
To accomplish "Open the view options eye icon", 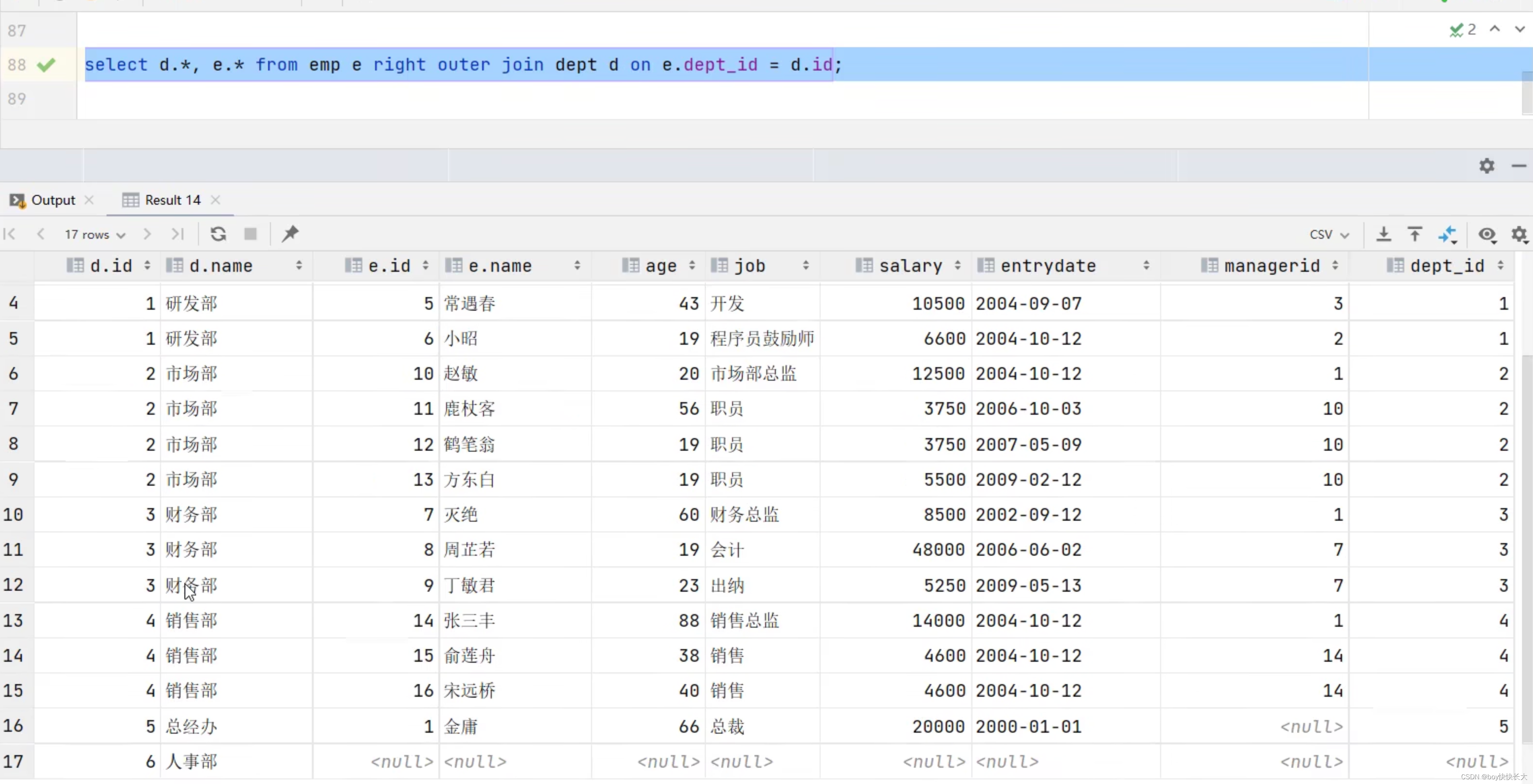I will pos(1488,234).
